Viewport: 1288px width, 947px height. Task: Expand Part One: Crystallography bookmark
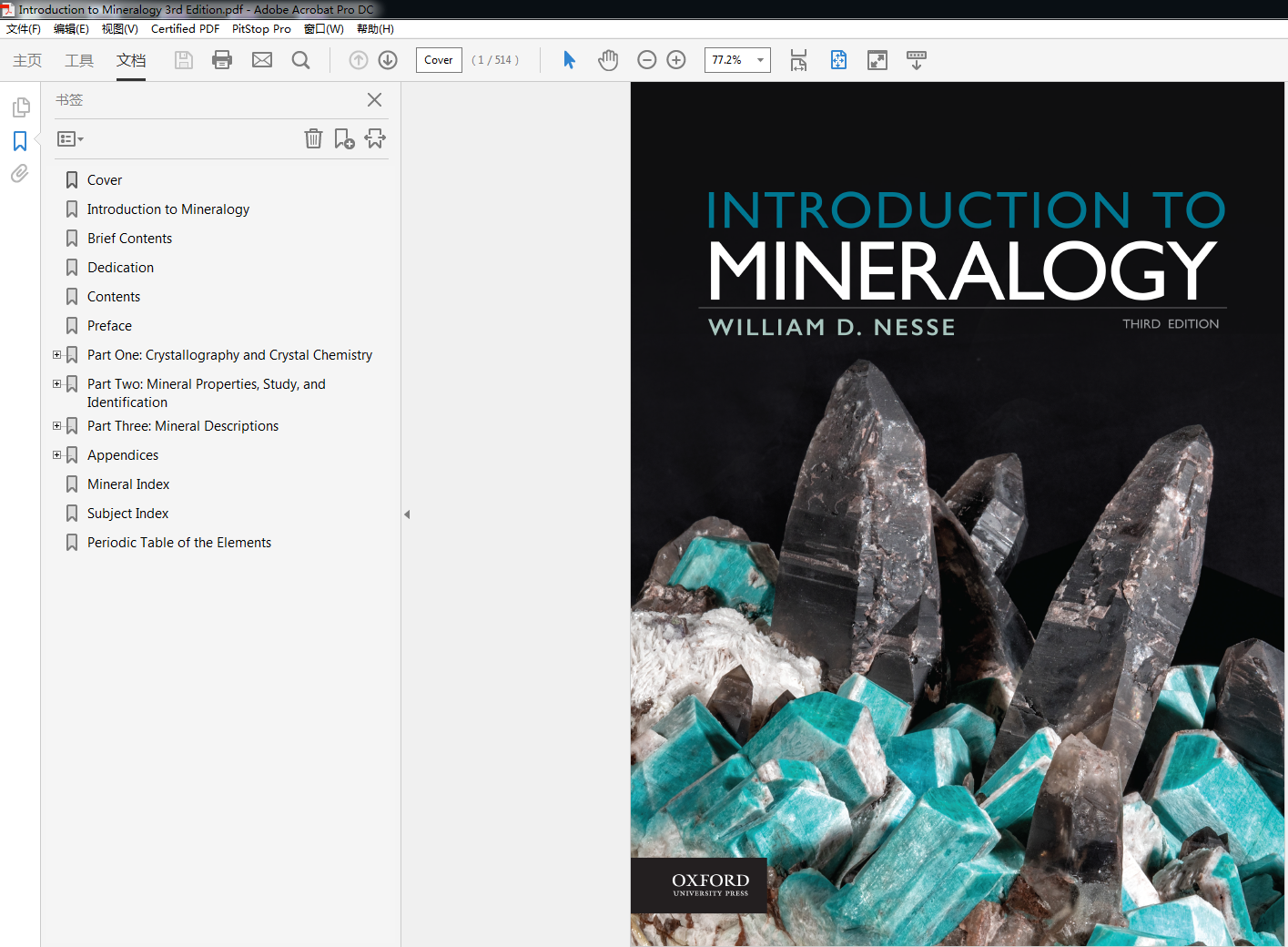(x=56, y=354)
